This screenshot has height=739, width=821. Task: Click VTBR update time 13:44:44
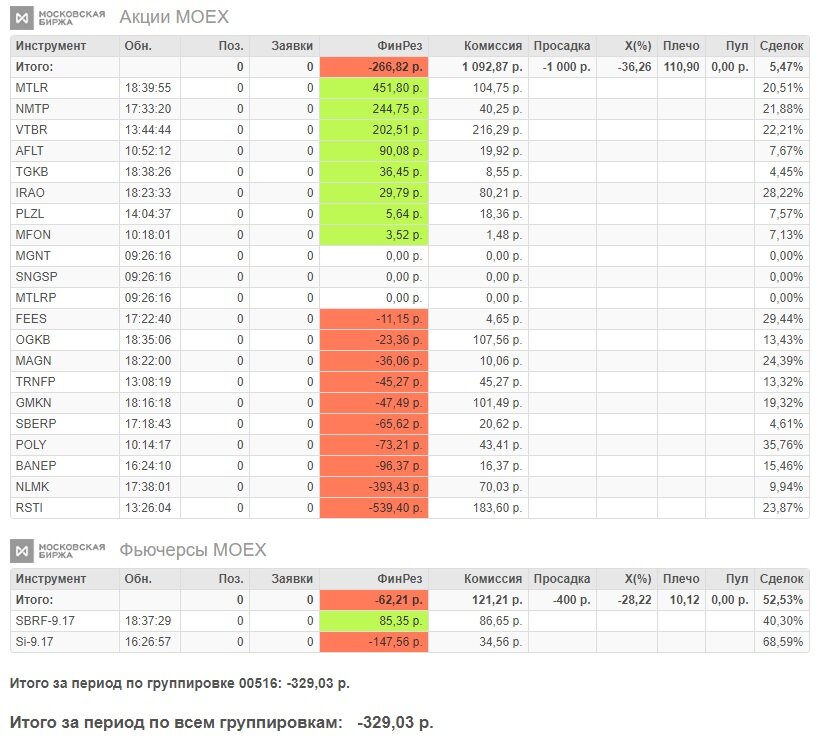tap(148, 130)
